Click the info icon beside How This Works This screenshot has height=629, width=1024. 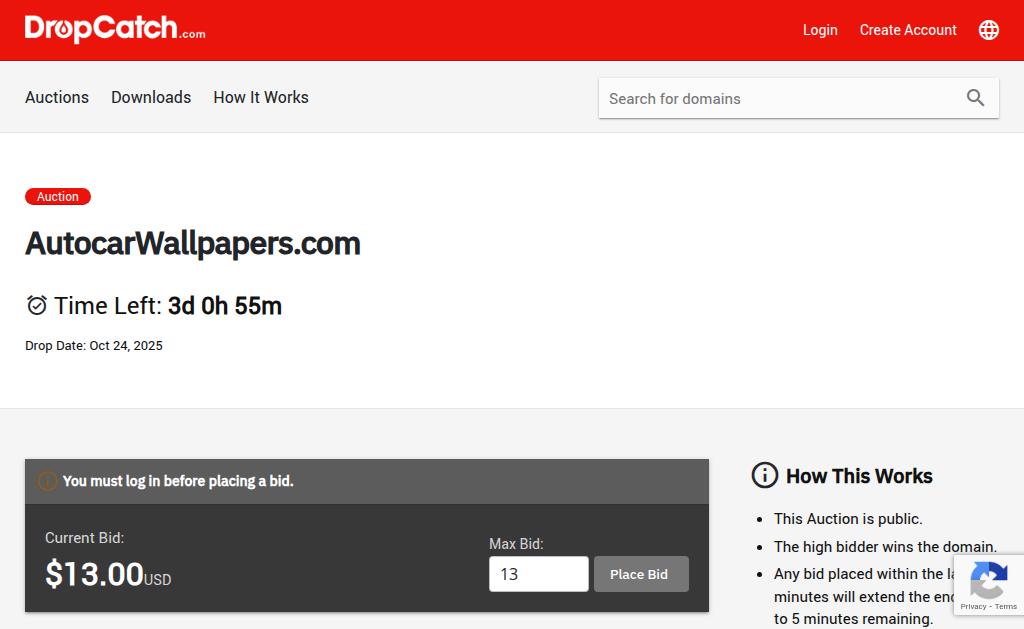[x=765, y=476]
